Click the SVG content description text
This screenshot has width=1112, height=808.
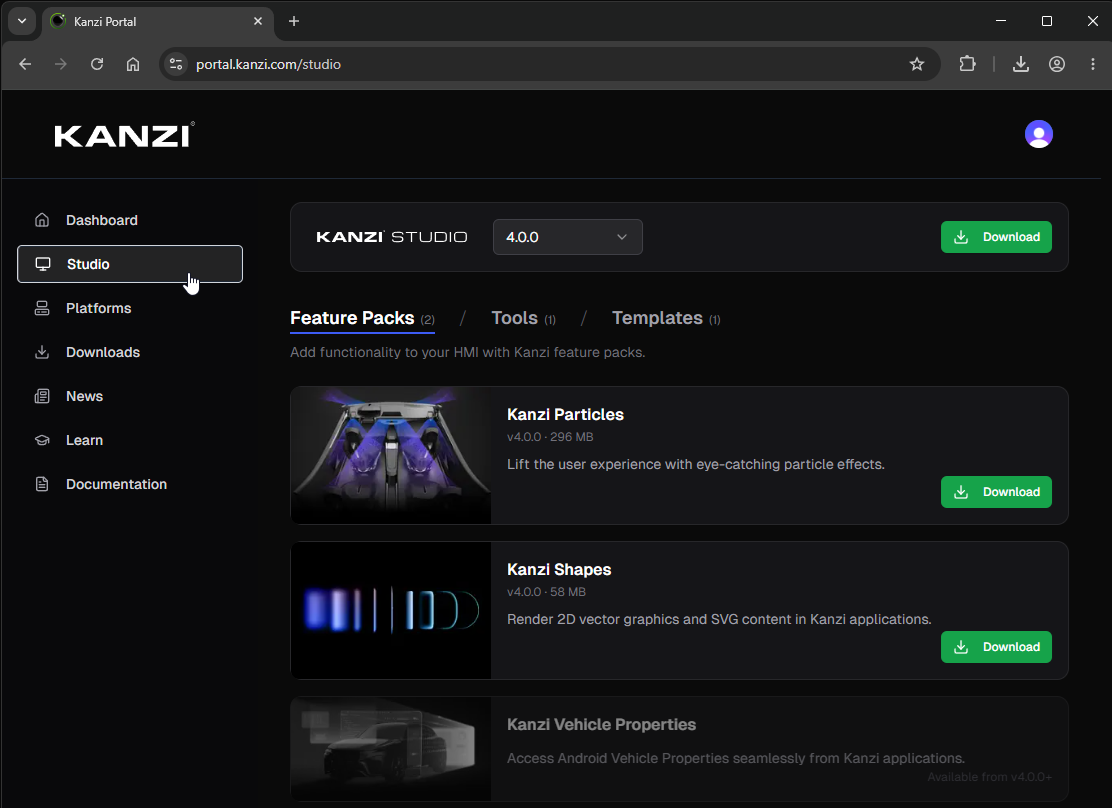719,619
